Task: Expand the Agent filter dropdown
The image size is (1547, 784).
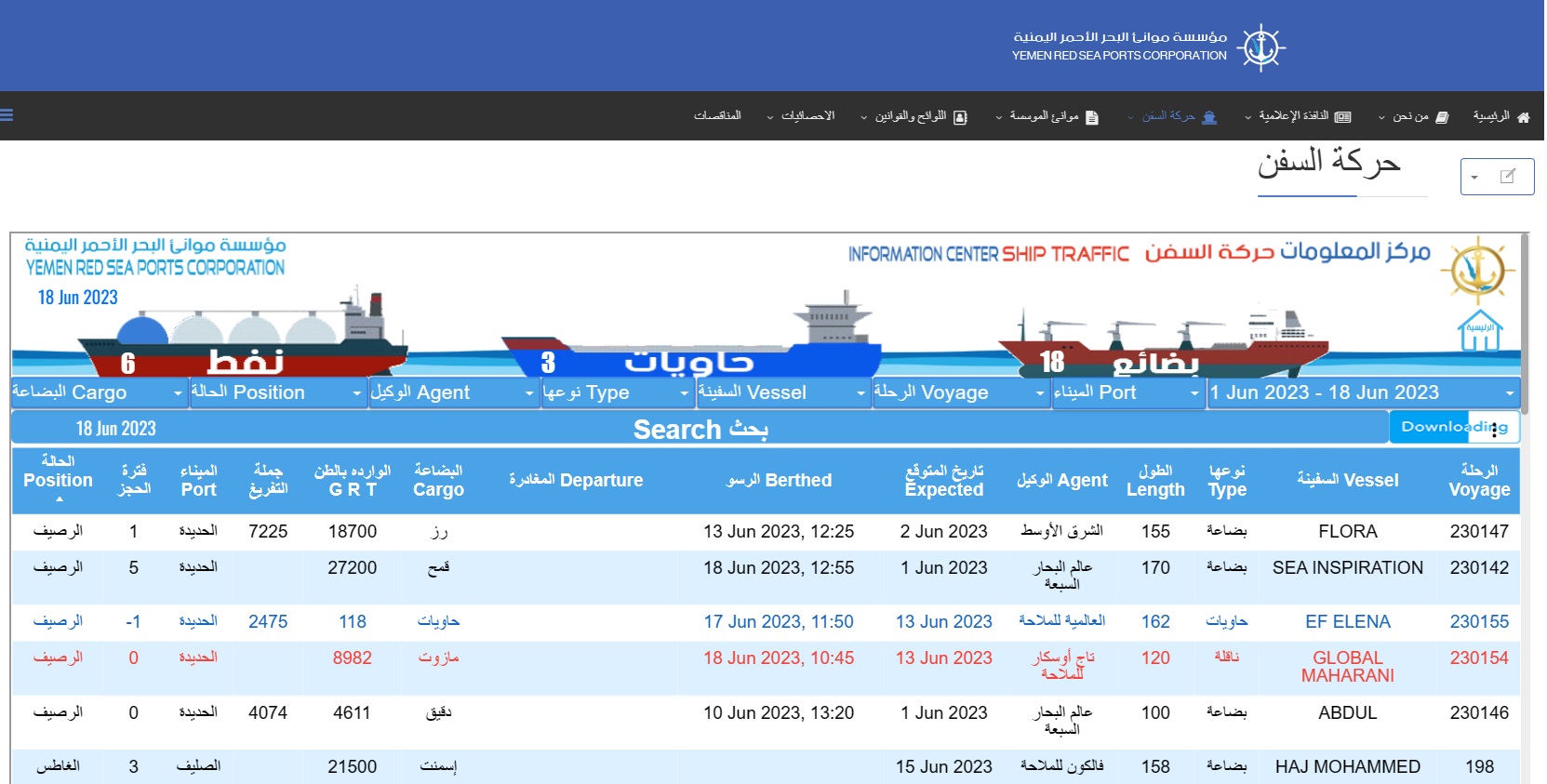Action: point(454,393)
